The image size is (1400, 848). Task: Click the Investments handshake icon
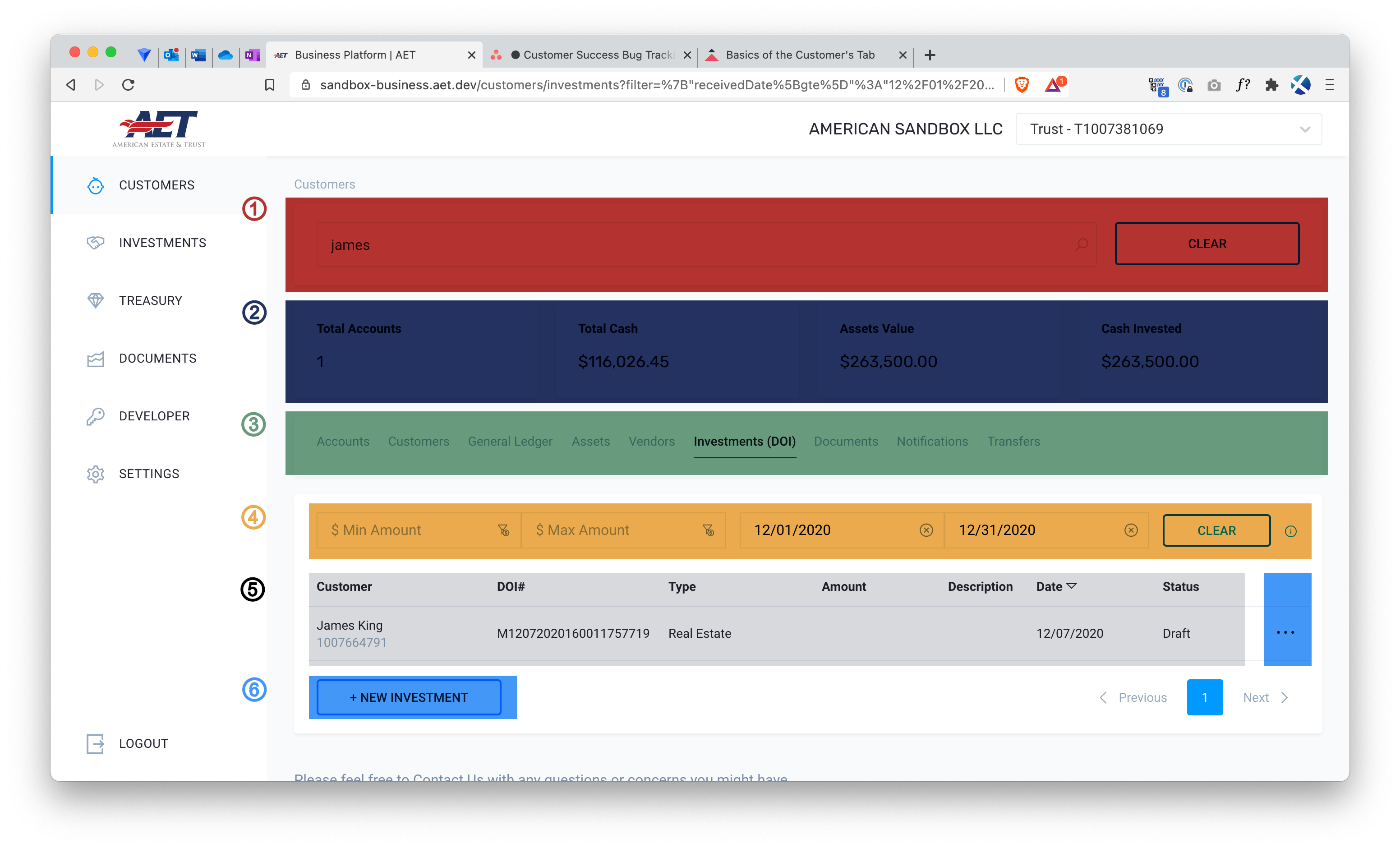(x=96, y=243)
